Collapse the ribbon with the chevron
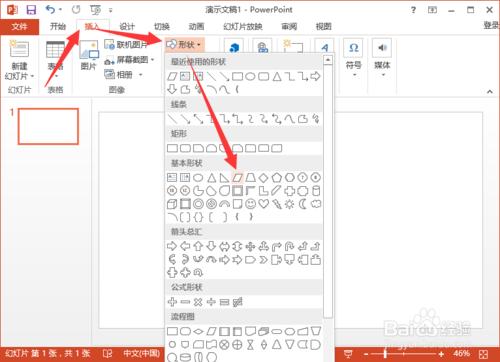The height and width of the screenshot is (362, 500). (490, 91)
